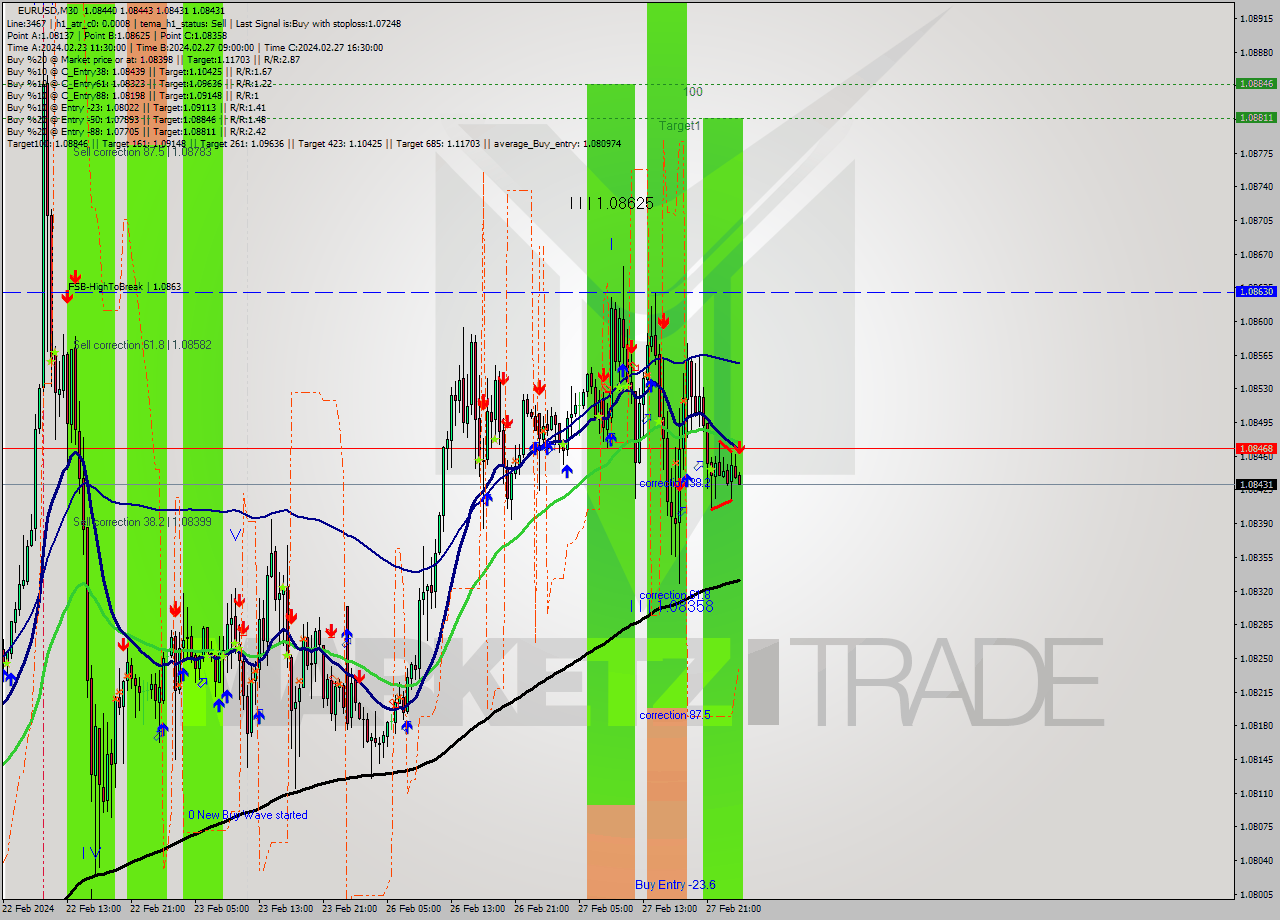The width and height of the screenshot is (1280, 920).
Task: Click the blue 1.08630 price tag
Action: (1256, 291)
